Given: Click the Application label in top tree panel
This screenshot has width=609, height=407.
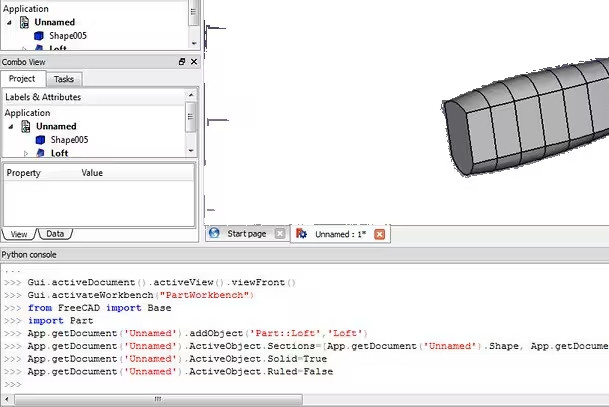Looking at the screenshot, I should (26, 9).
